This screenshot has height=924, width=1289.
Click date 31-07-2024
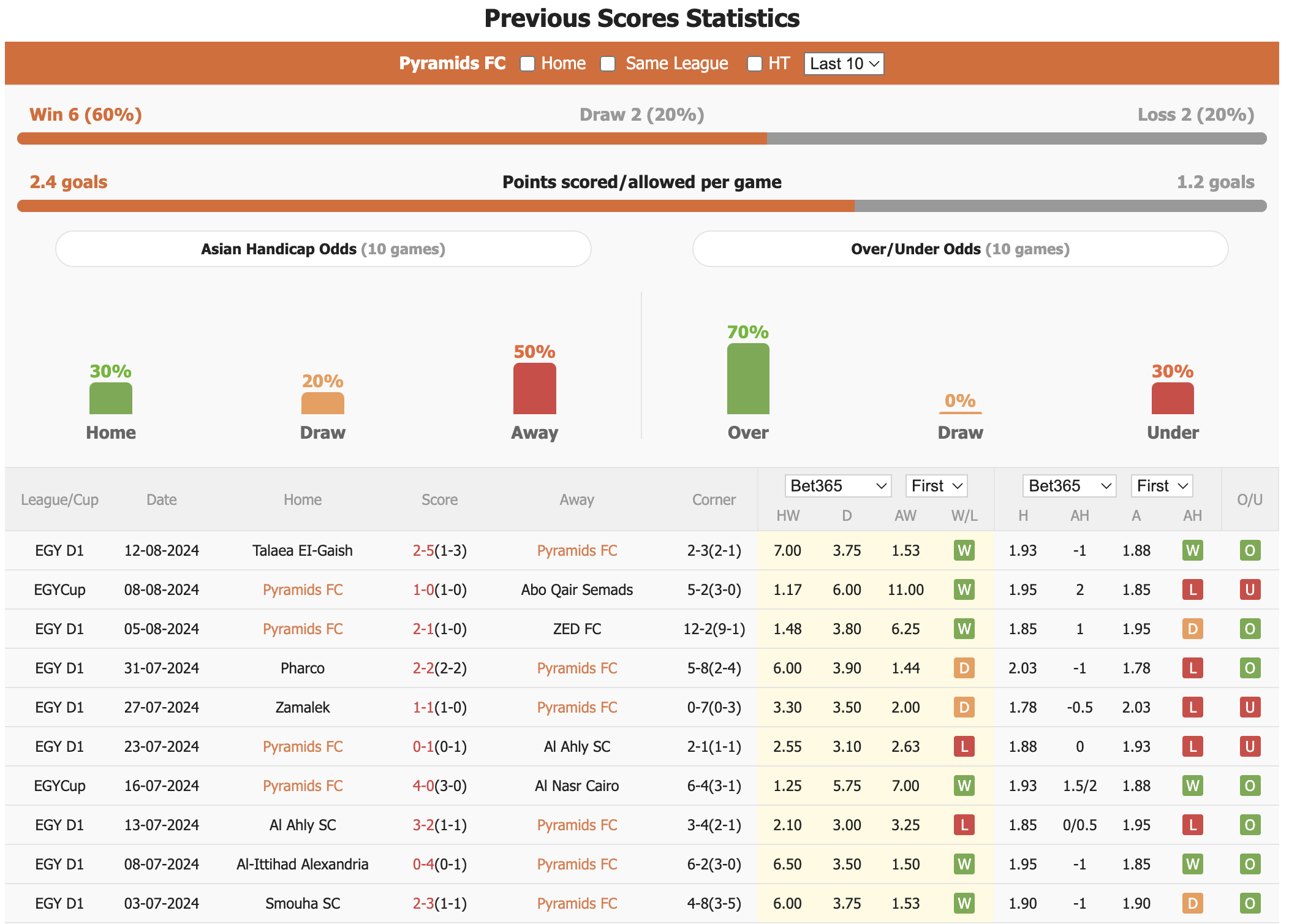162,668
